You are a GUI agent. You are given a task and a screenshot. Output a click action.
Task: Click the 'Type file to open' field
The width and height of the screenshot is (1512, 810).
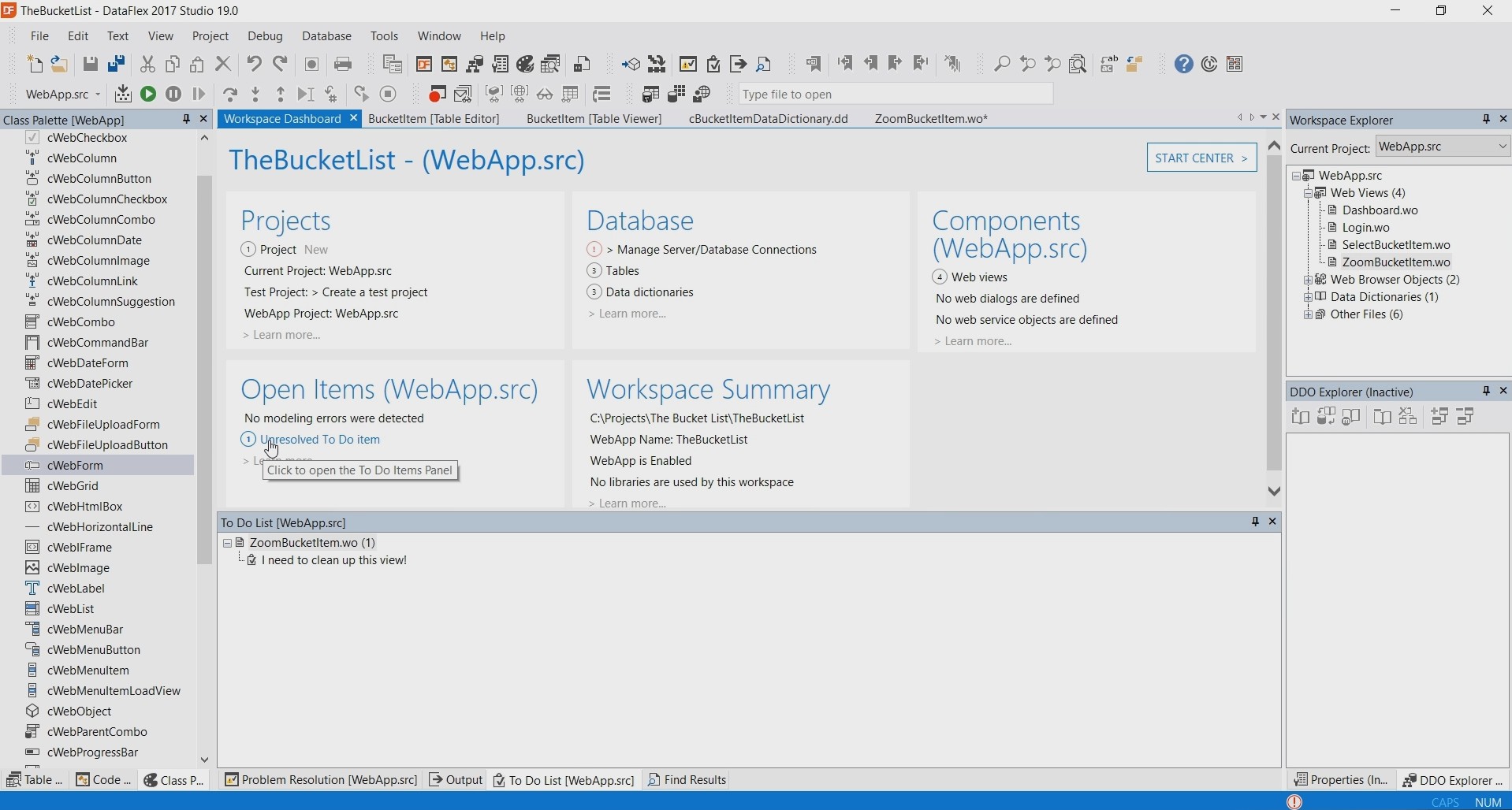pyautogui.click(x=896, y=95)
